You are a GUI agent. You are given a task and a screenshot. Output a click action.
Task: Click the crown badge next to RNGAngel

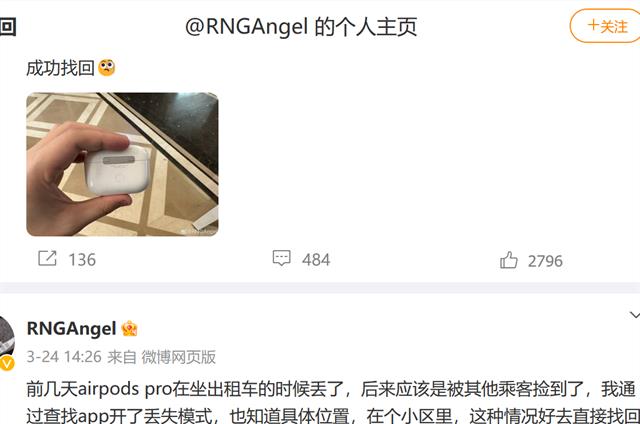(x=129, y=329)
